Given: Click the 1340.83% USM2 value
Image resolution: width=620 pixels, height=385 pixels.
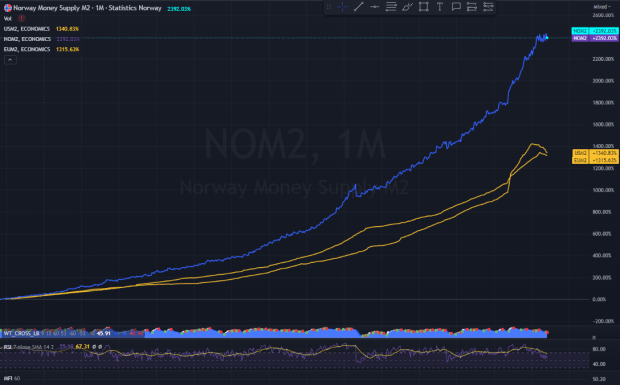Looking at the screenshot, I should click(x=67, y=29).
